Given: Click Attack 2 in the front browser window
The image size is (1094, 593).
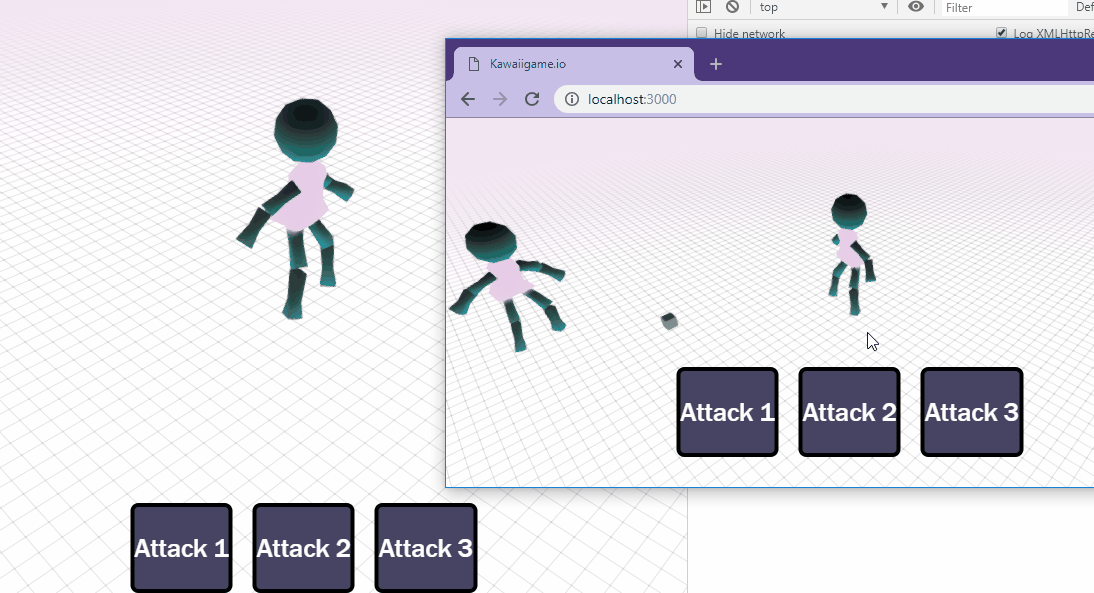Looking at the screenshot, I should click(x=849, y=412).
